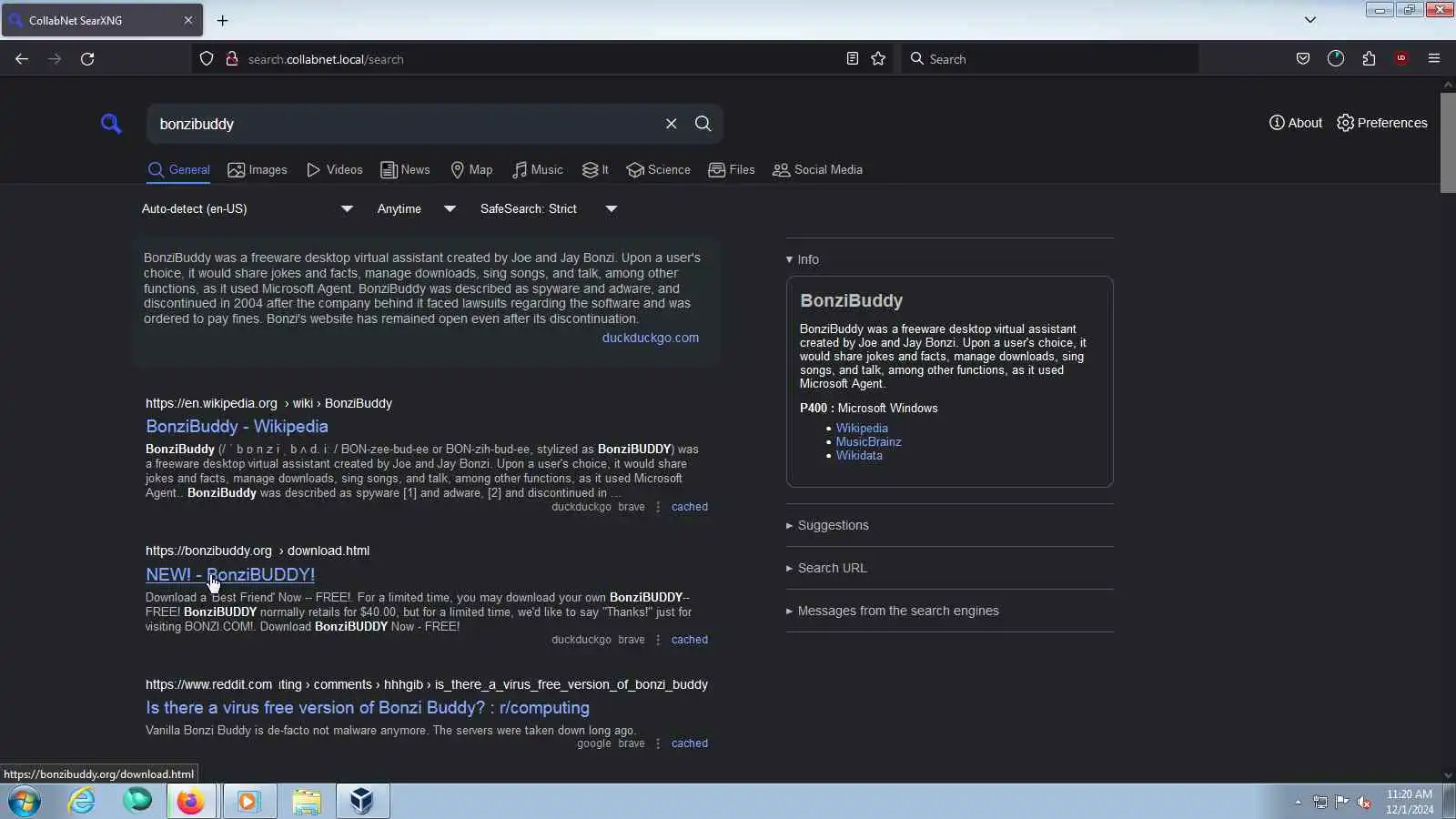This screenshot has height=819, width=1456.
Task: Open options menu for bonzibuddy.org result
Action: (x=658, y=641)
